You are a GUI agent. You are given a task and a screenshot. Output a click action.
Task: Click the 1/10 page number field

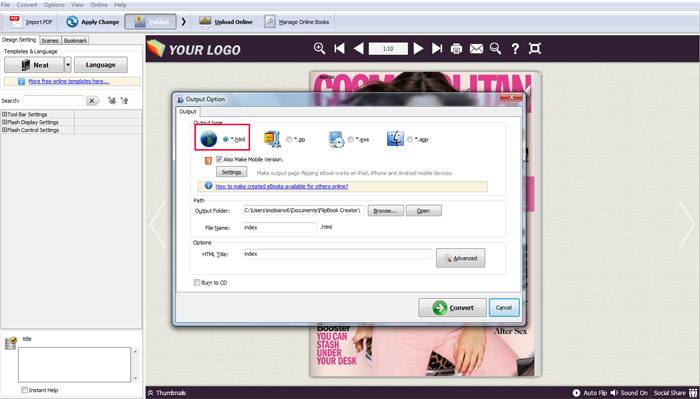pyautogui.click(x=388, y=49)
